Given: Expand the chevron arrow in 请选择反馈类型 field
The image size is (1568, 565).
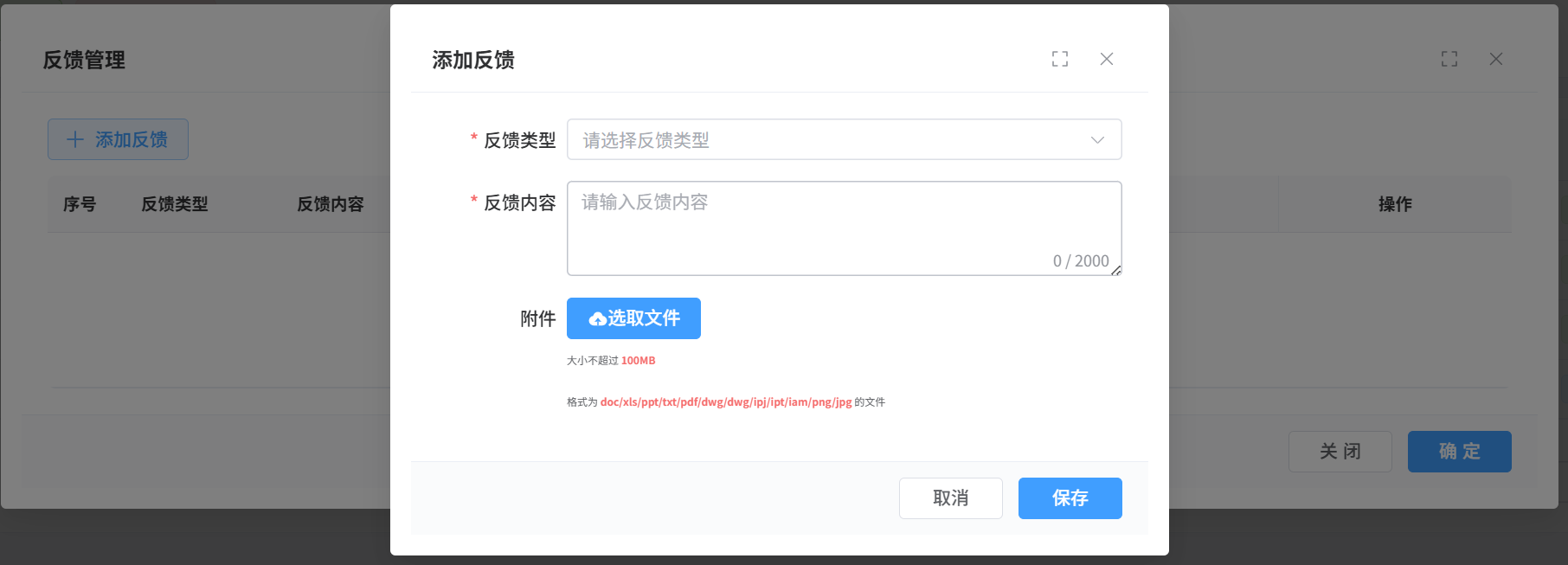Looking at the screenshot, I should 1097,140.
